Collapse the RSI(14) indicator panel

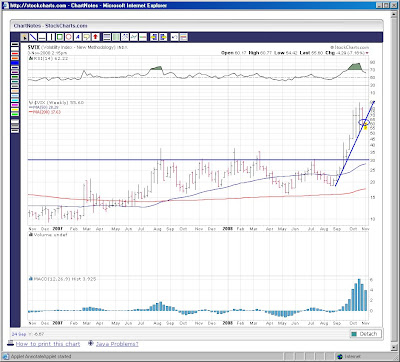[31, 58]
